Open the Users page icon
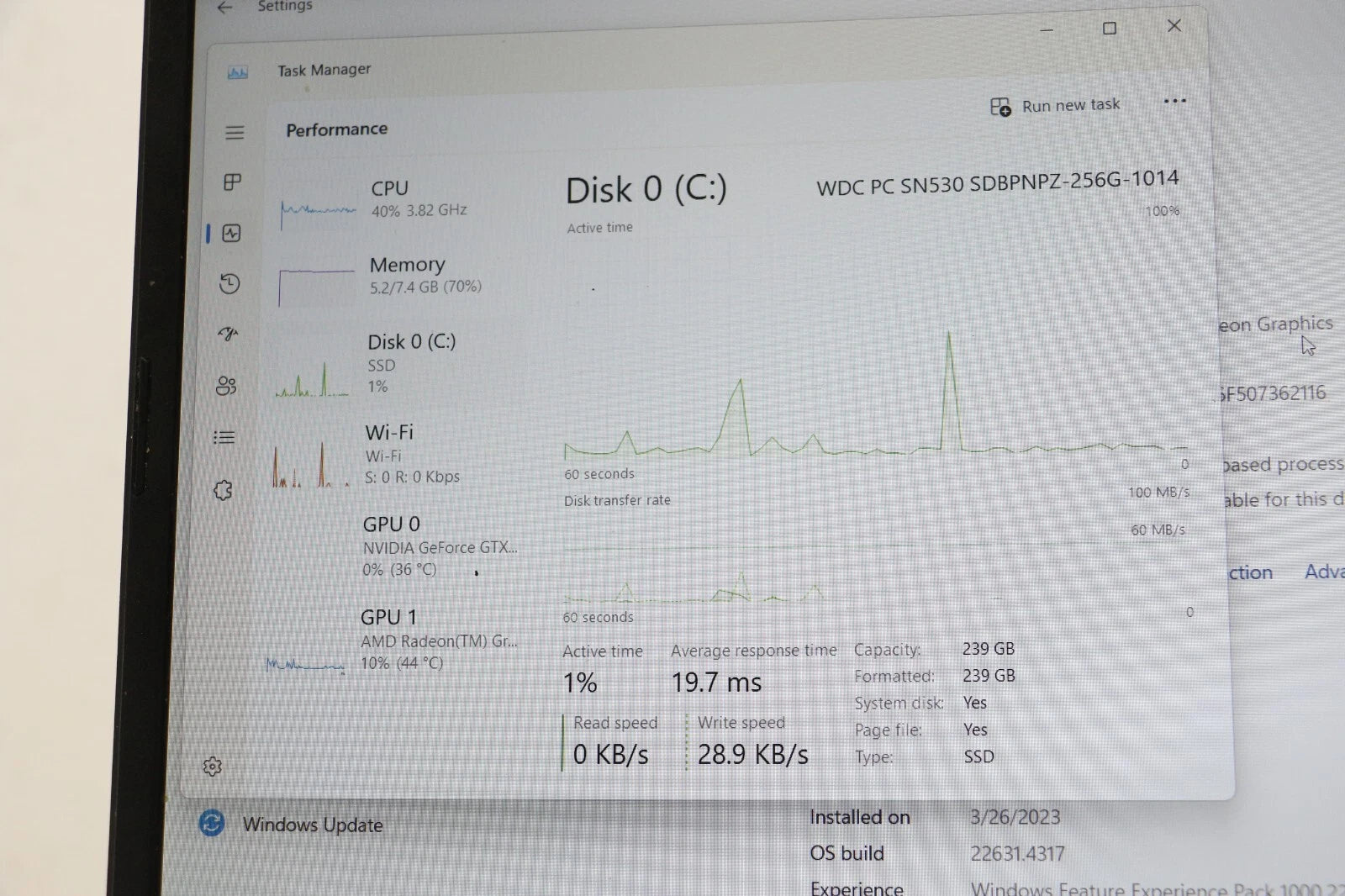 tap(226, 386)
